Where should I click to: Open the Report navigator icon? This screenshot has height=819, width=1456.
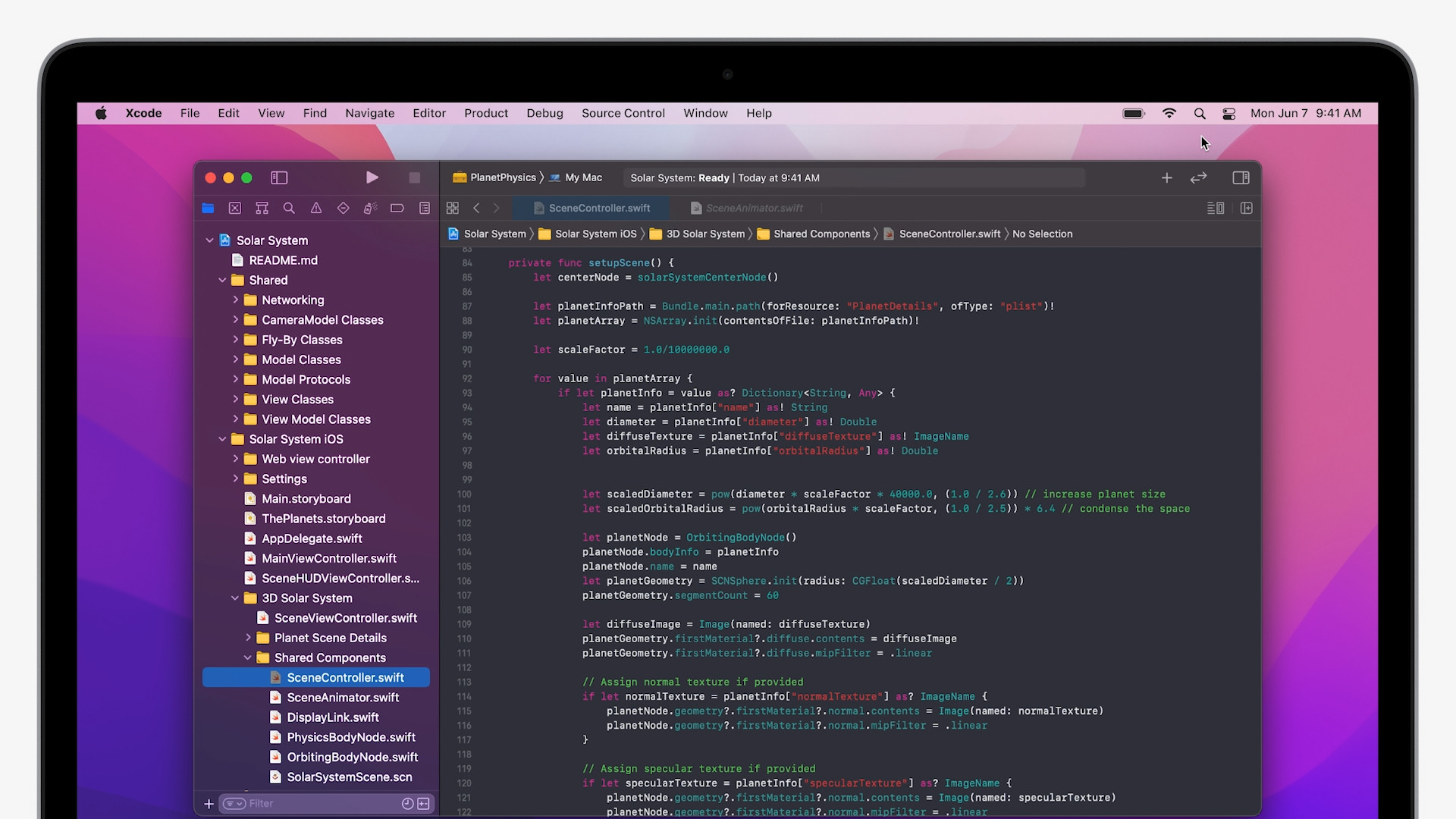click(425, 208)
